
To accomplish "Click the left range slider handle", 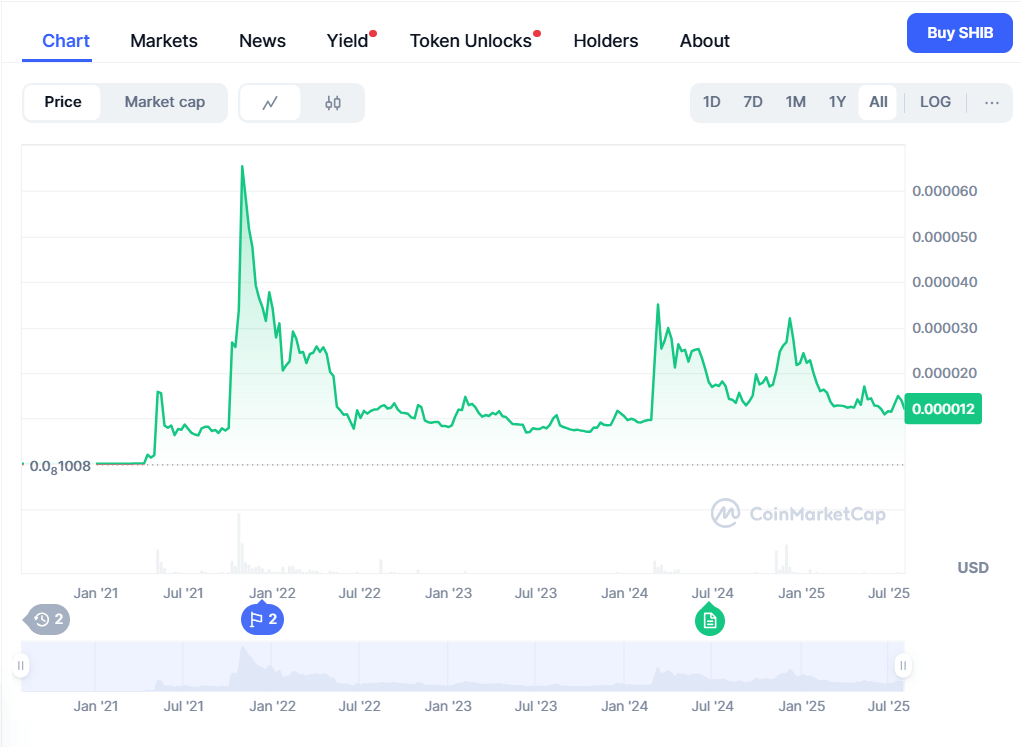I will [21, 666].
